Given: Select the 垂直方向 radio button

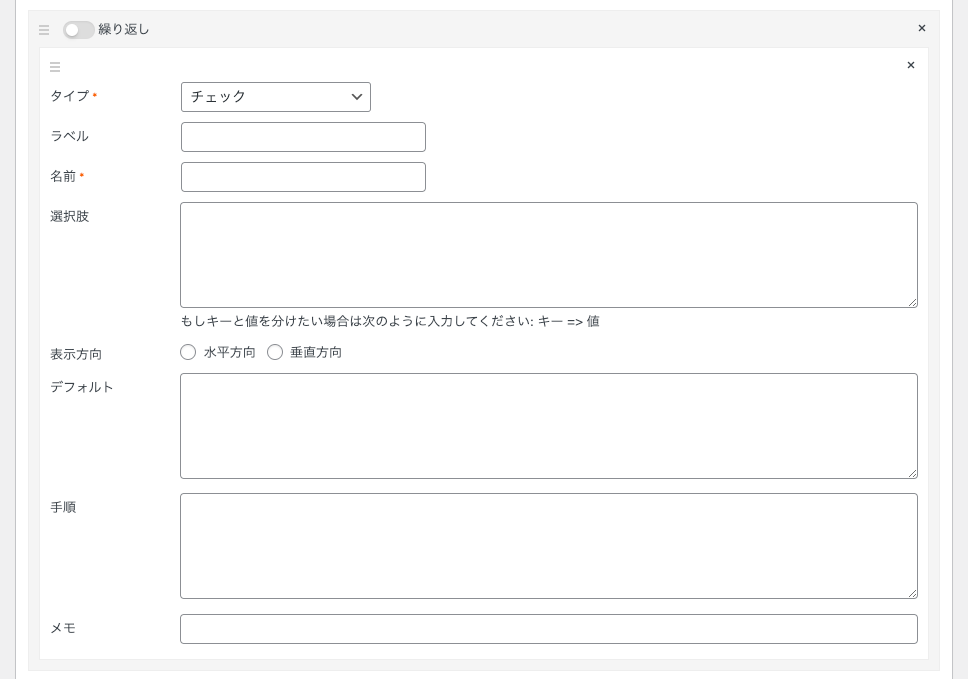Looking at the screenshot, I should tap(275, 352).
